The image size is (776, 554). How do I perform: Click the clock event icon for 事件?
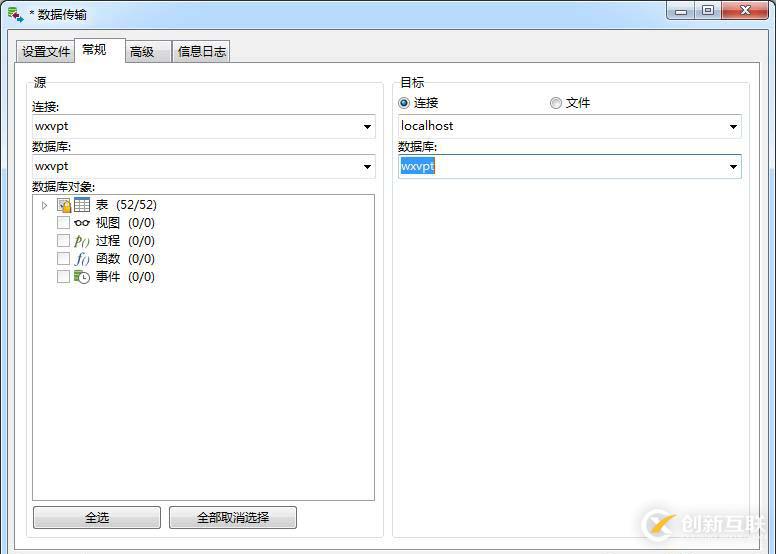tap(82, 277)
